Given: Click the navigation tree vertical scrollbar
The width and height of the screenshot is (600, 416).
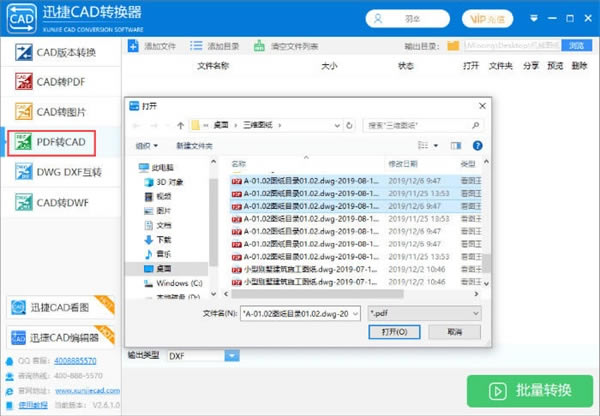Looking at the screenshot, I should pos(214,222).
